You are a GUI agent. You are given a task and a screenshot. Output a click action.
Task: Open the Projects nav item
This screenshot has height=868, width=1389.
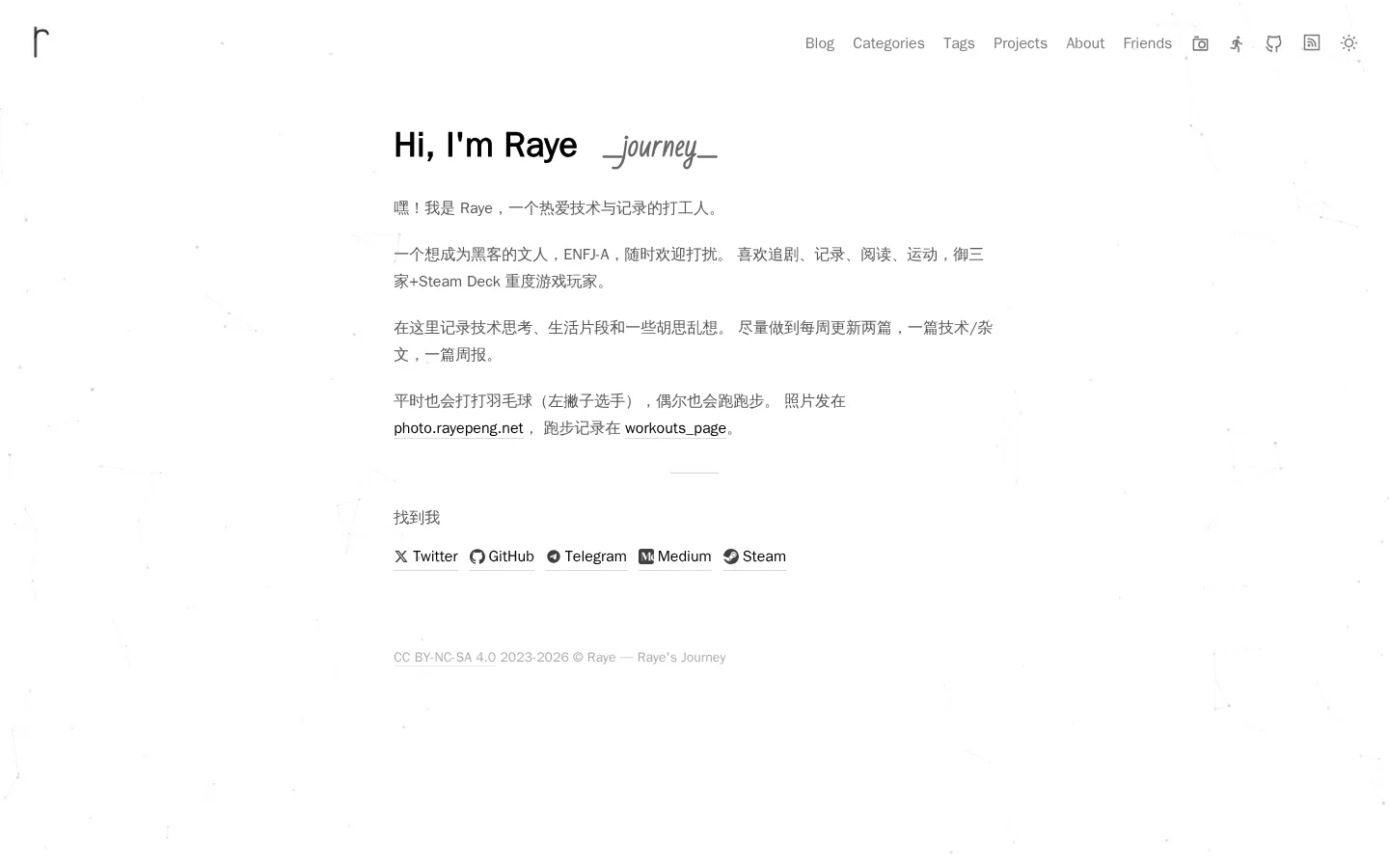pos(1021,43)
